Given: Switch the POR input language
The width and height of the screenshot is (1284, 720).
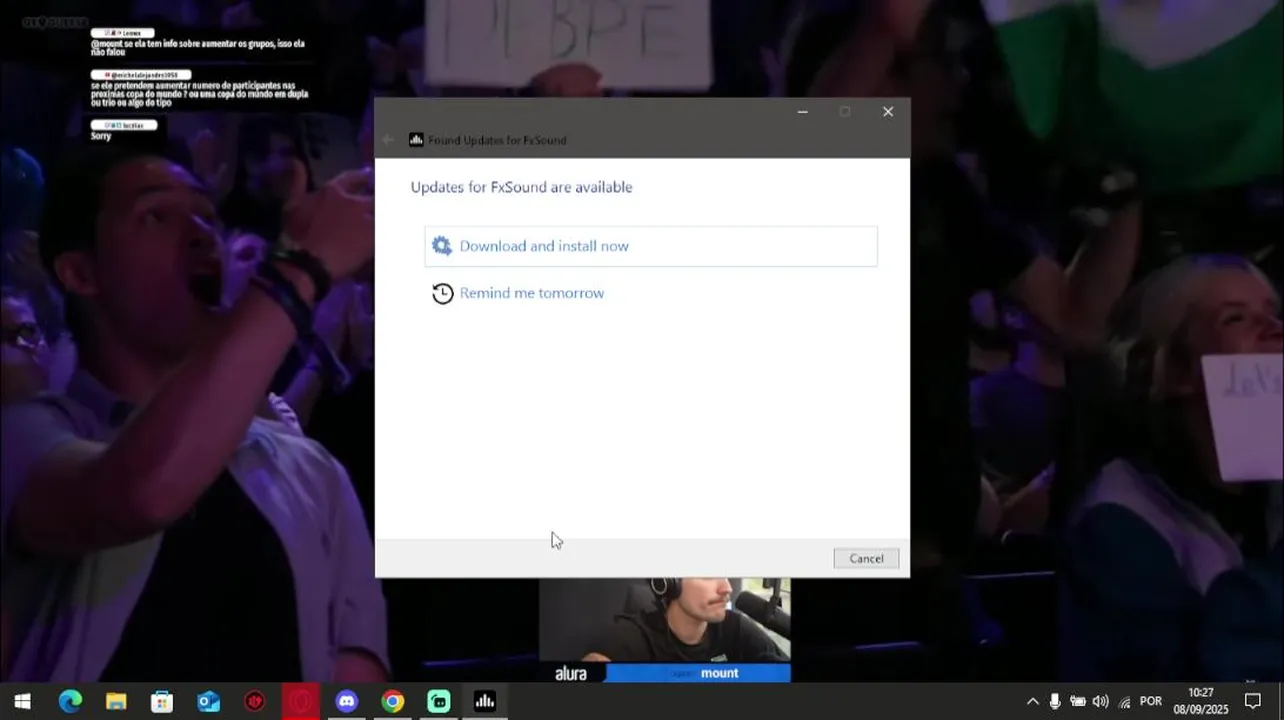Looking at the screenshot, I should 1151,701.
